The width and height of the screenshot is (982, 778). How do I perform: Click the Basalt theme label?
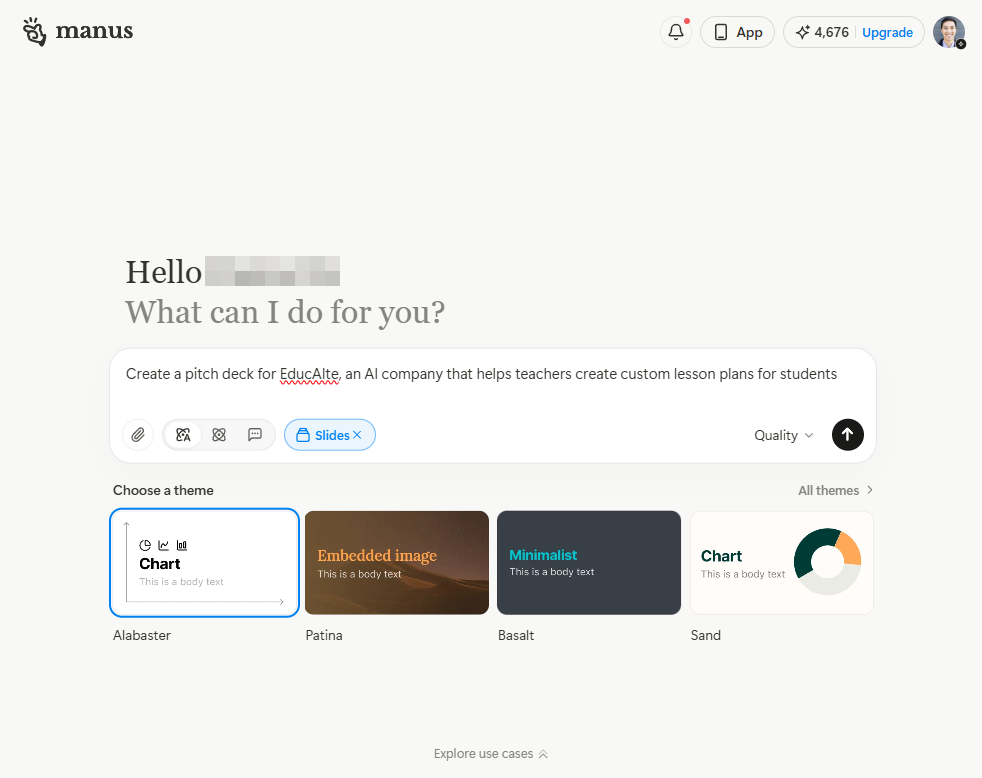point(516,635)
